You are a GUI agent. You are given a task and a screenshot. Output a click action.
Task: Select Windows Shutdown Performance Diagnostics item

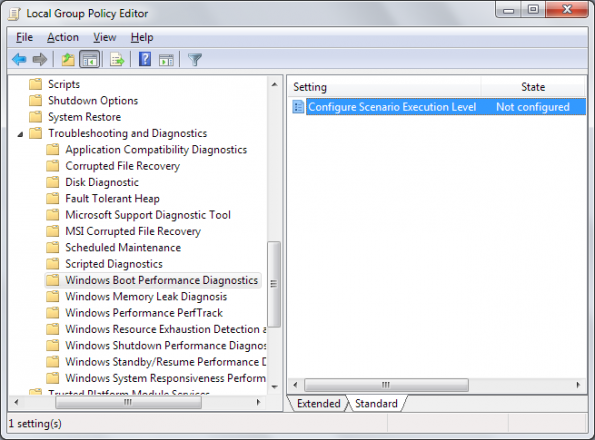pyautogui.click(x=165, y=345)
